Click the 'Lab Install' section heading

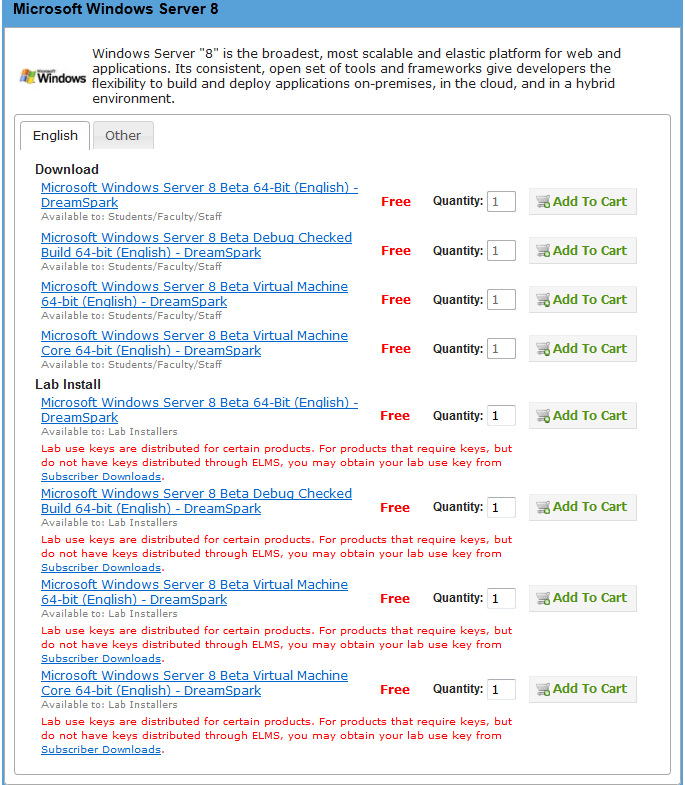pos(68,384)
